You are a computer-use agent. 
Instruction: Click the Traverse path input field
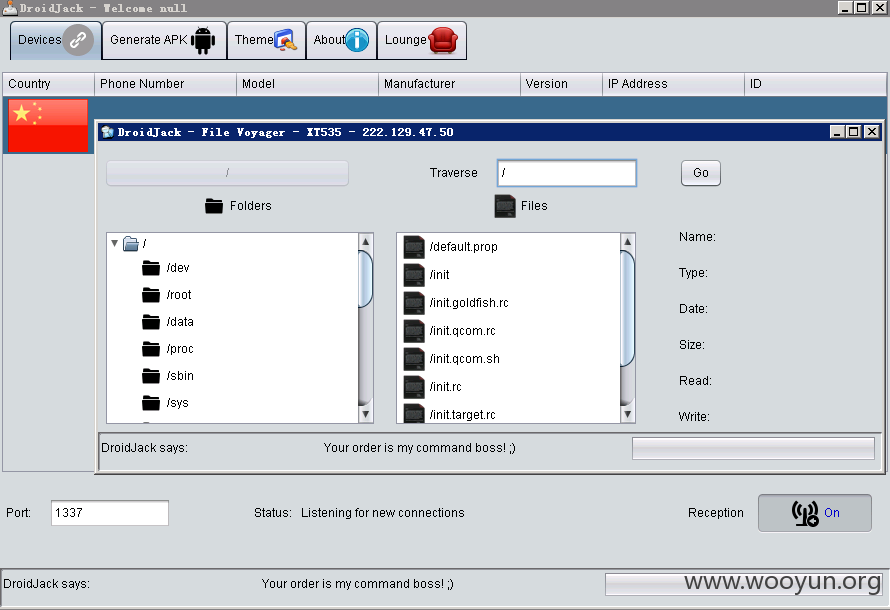[566, 173]
